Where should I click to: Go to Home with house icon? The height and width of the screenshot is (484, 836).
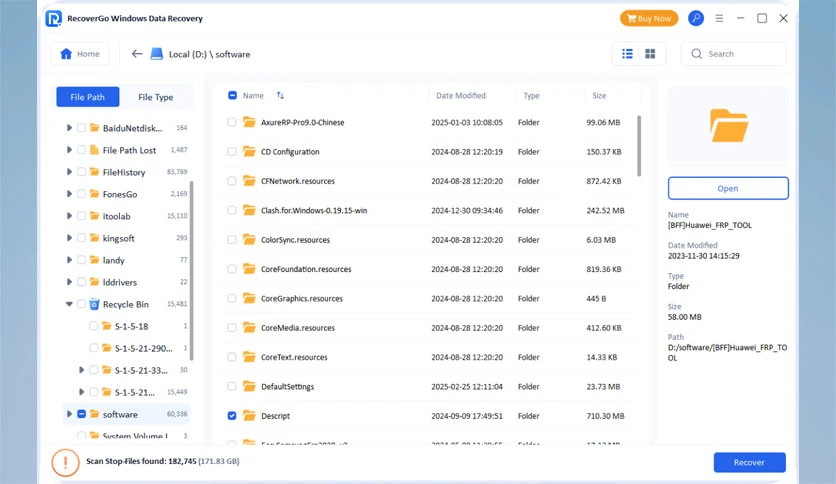[80, 54]
